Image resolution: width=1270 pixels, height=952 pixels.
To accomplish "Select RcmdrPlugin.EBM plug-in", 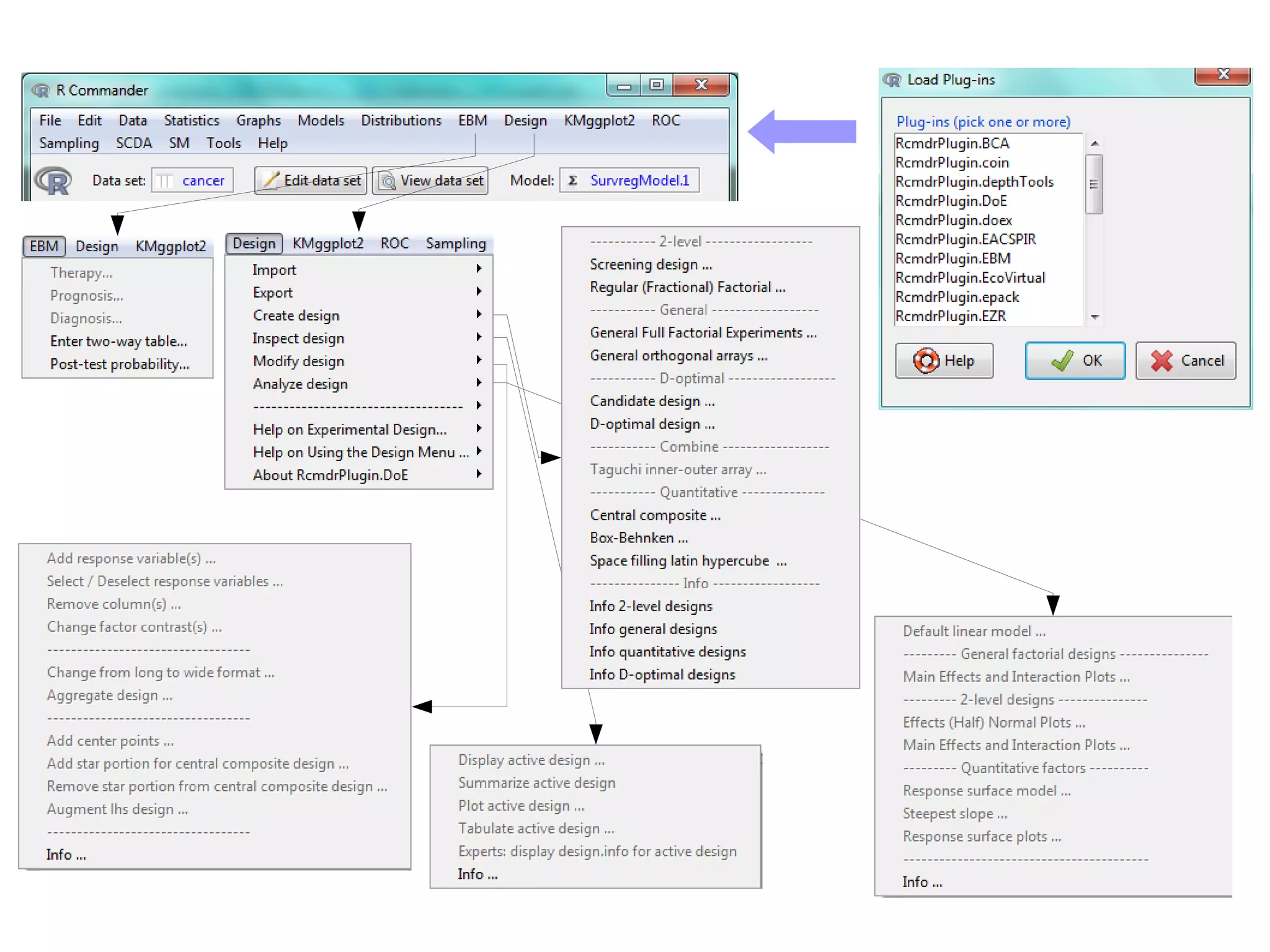I will coord(953,258).
